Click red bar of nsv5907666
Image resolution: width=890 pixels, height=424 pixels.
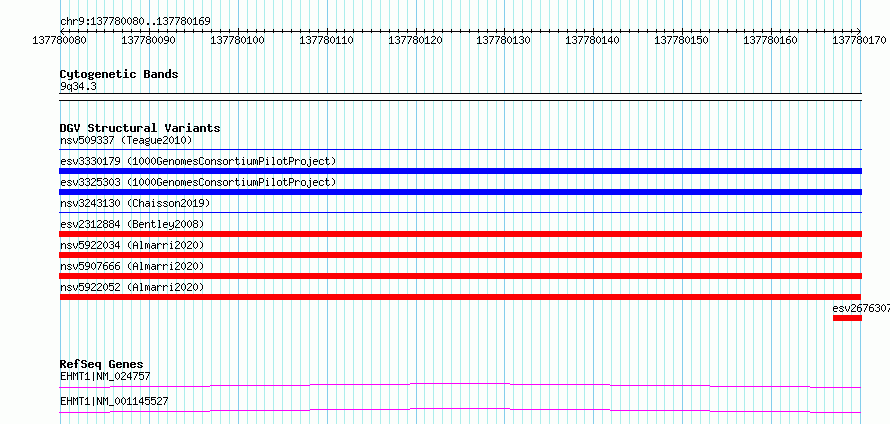(x=460, y=276)
